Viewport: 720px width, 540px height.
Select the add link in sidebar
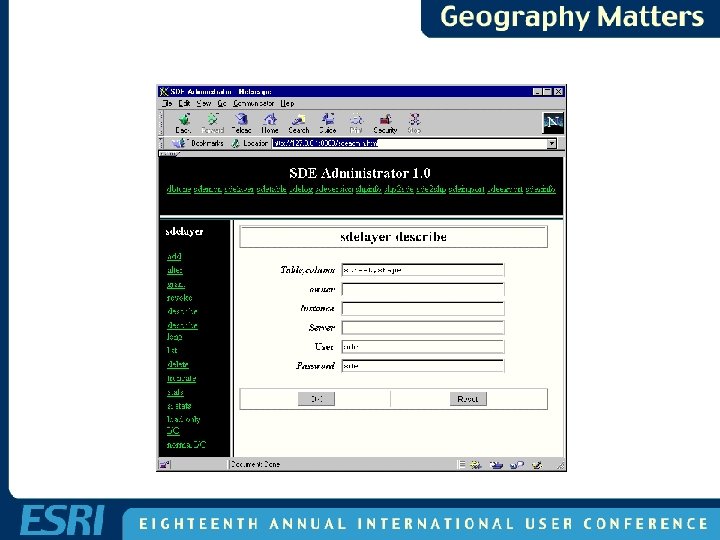coord(174,256)
